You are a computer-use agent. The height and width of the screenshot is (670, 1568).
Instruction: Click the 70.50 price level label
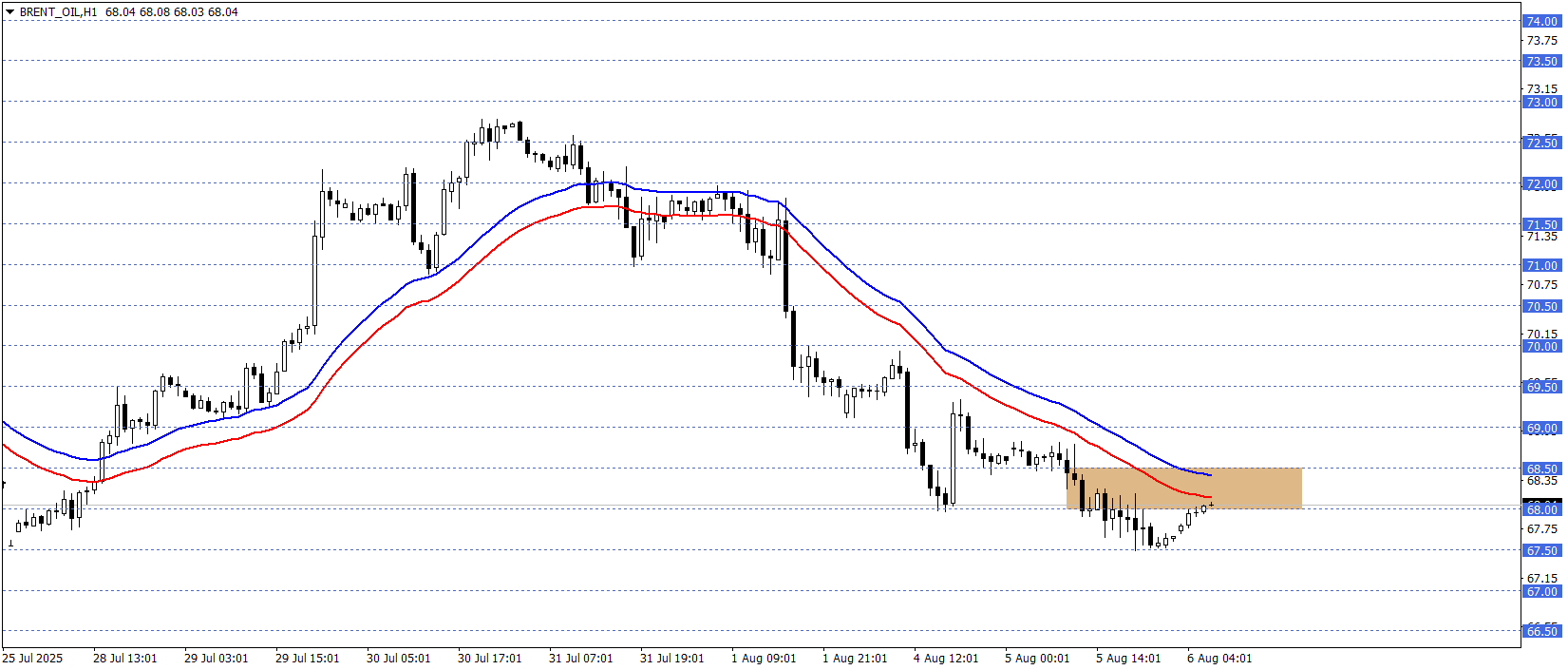1541,306
